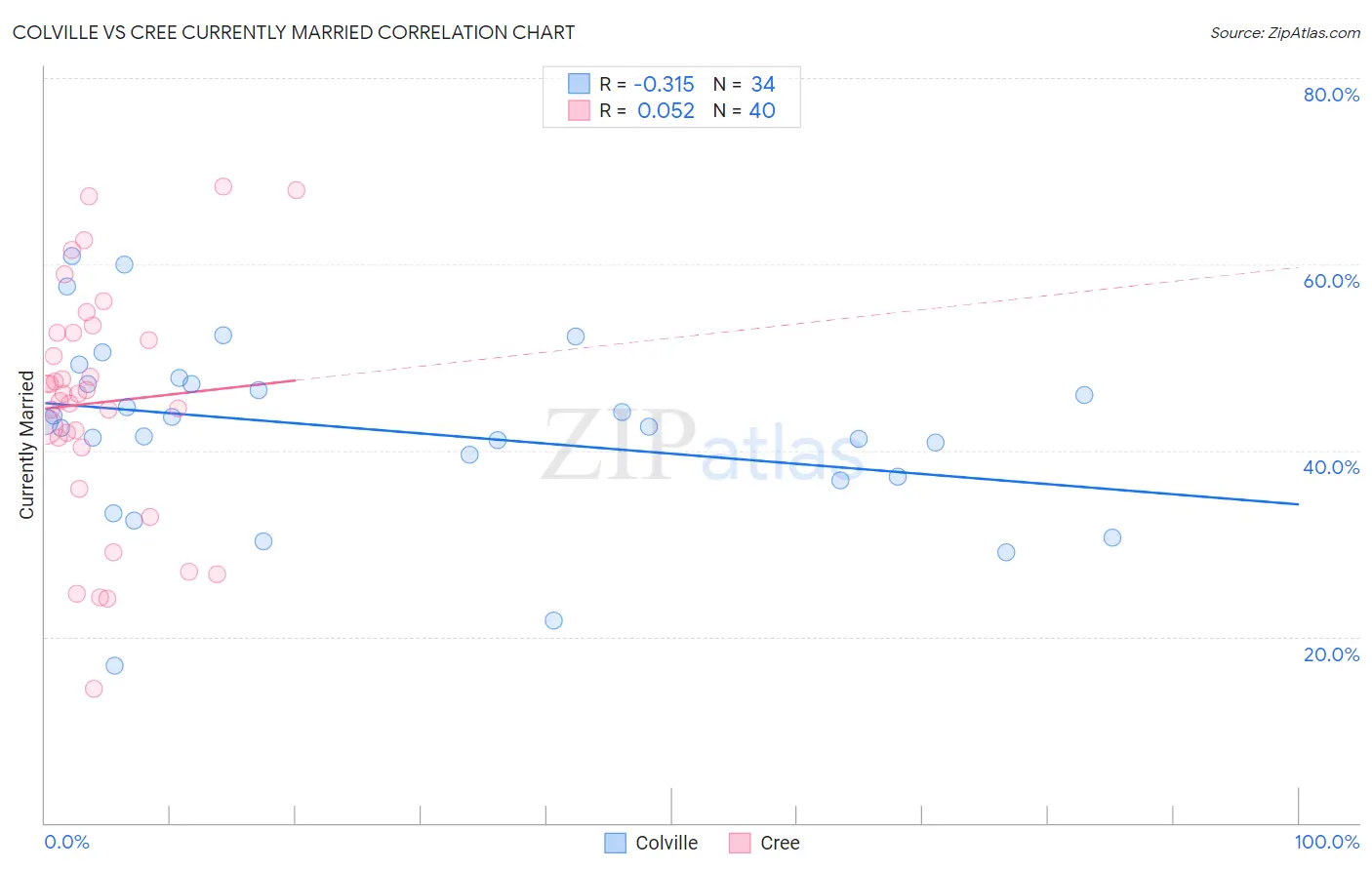Select the Cree legend label
Viewport: 1372px width, 870px height.
(780, 843)
